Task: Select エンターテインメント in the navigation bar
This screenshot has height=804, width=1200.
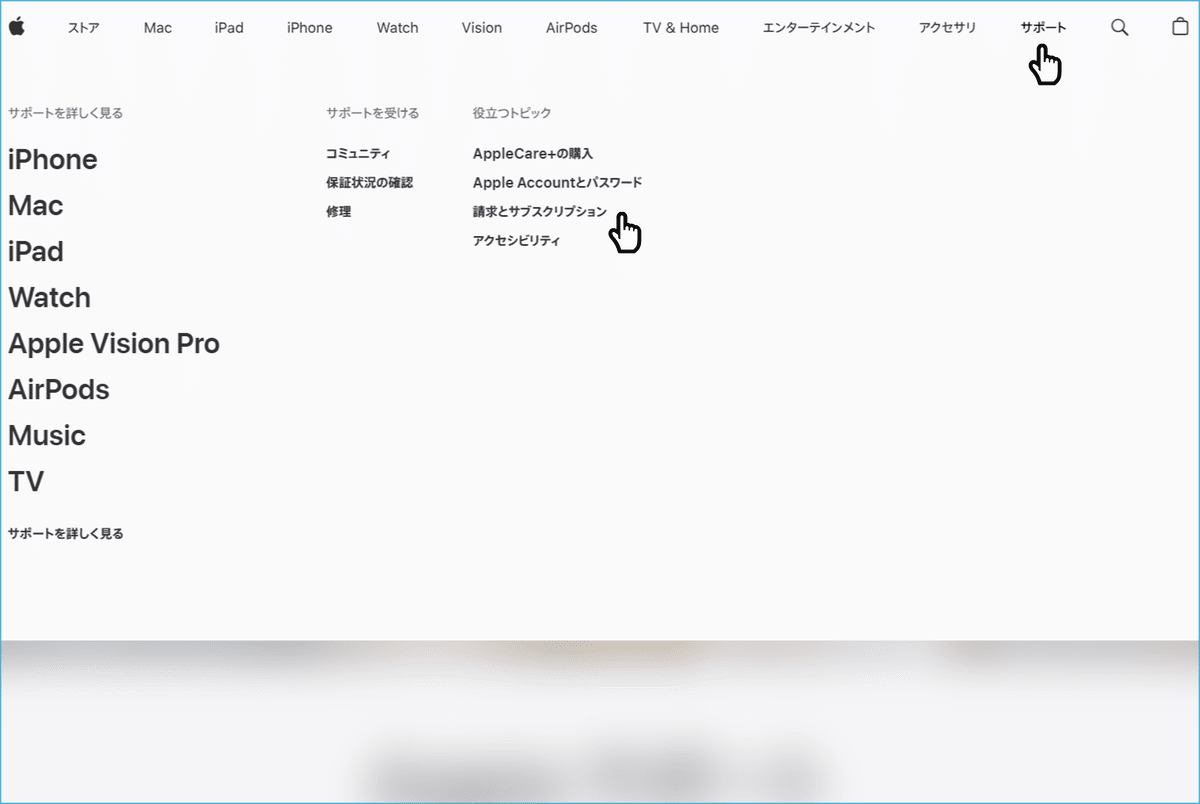Action: coord(818,27)
